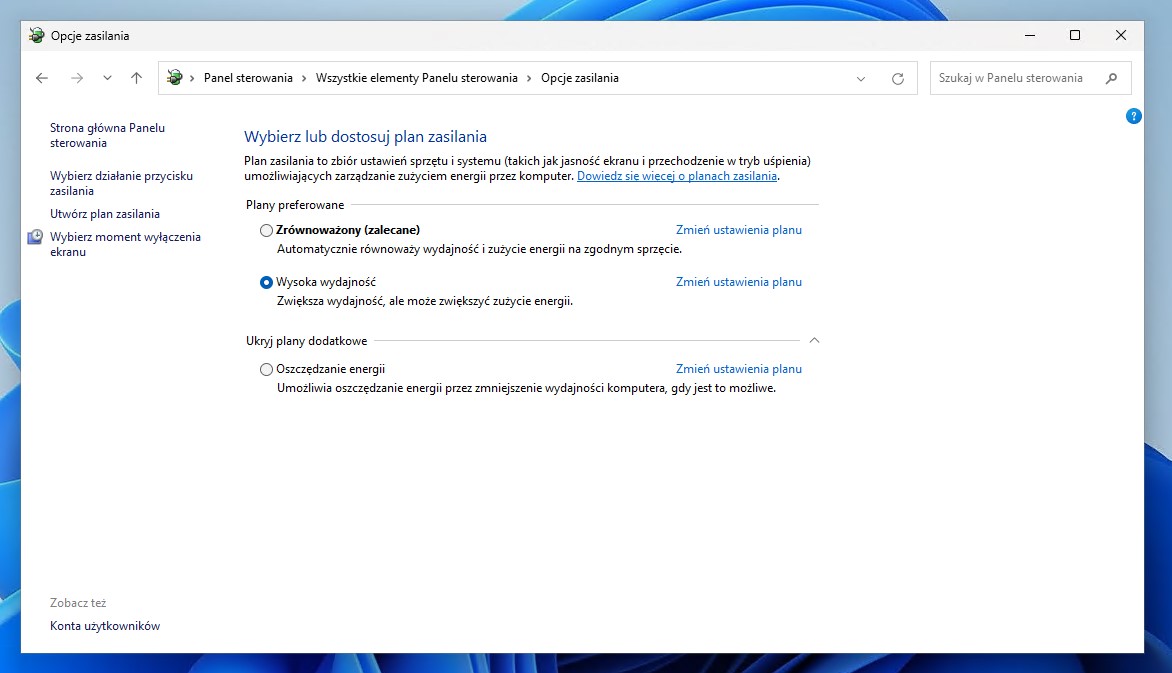Open the blue help question mark icon
Viewport: 1172px width, 673px height.
point(1133,116)
